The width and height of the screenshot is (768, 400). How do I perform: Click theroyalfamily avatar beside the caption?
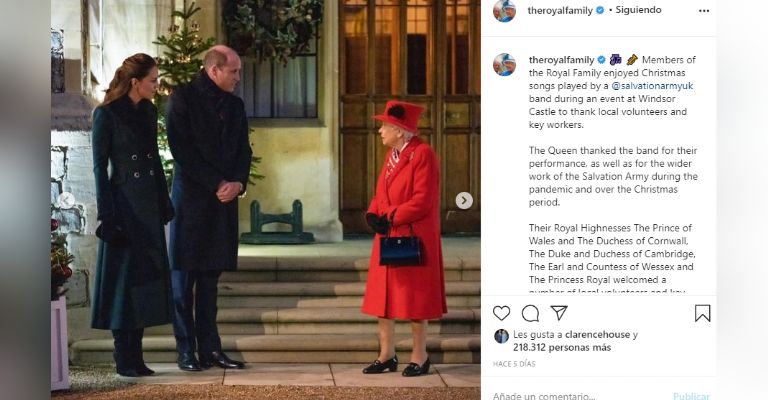point(504,65)
